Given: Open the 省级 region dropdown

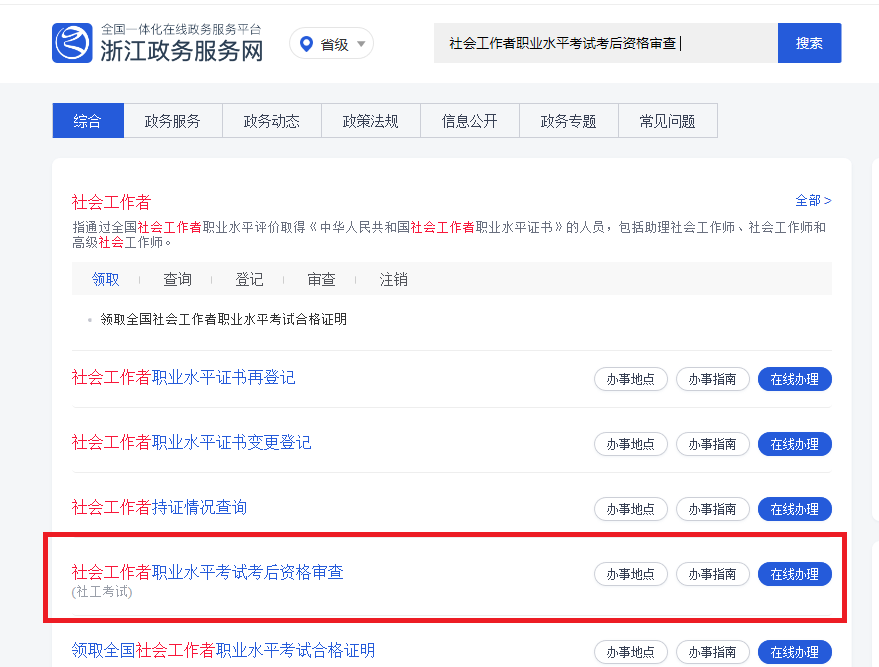Looking at the screenshot, I should (x=331, y=44).
